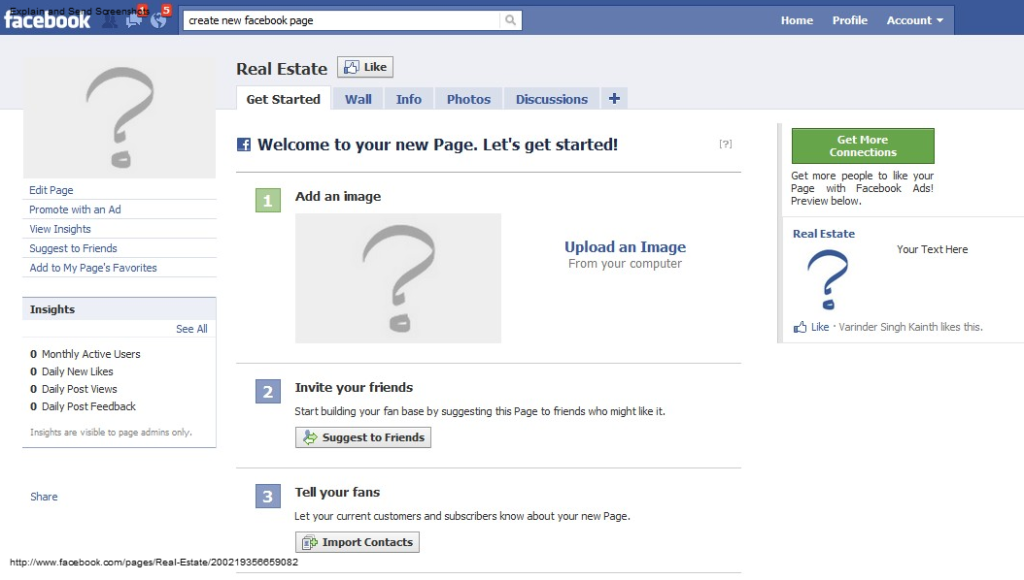Click 'Your Text Here' ad text

(932, 250)
